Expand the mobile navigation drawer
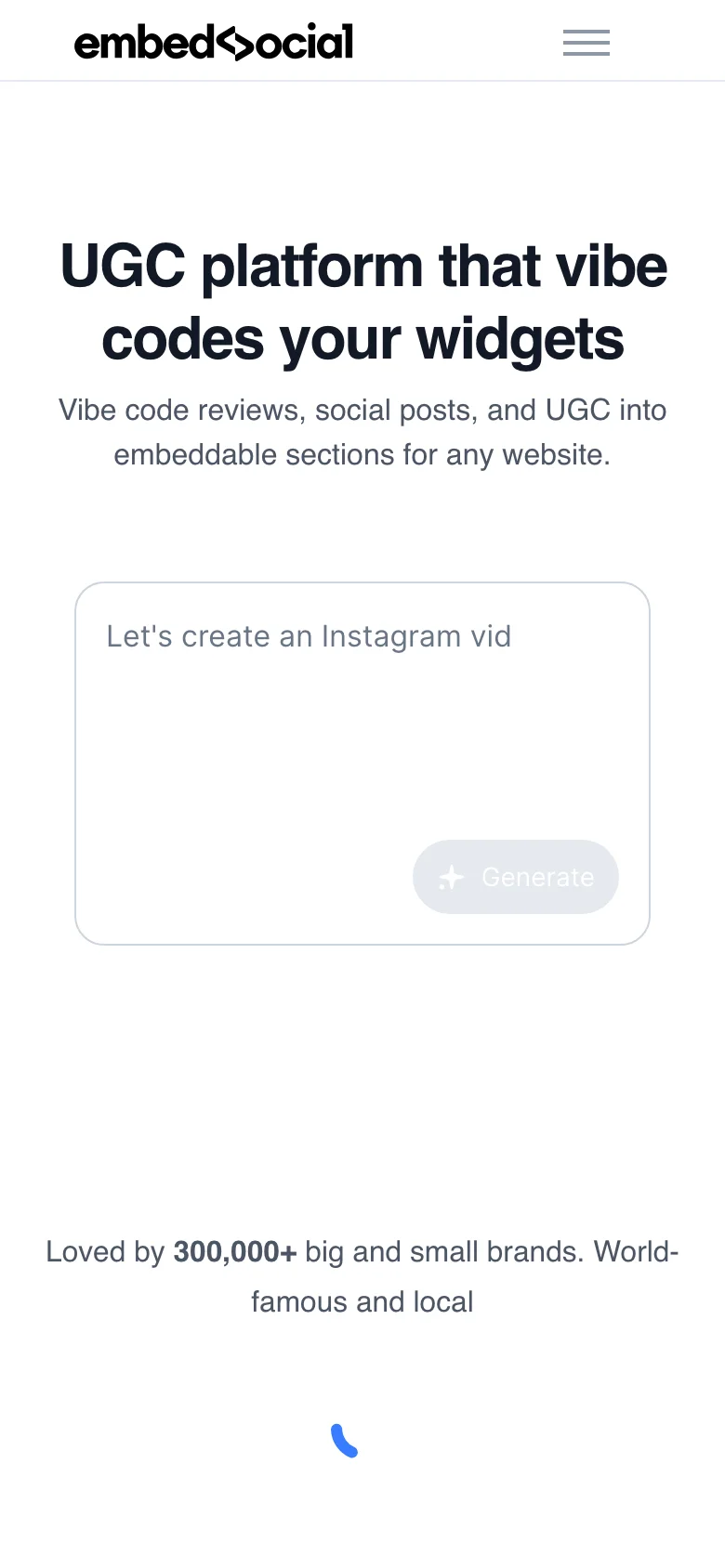The height and width of the screenshot is (1568, 725). pos(586,43)
